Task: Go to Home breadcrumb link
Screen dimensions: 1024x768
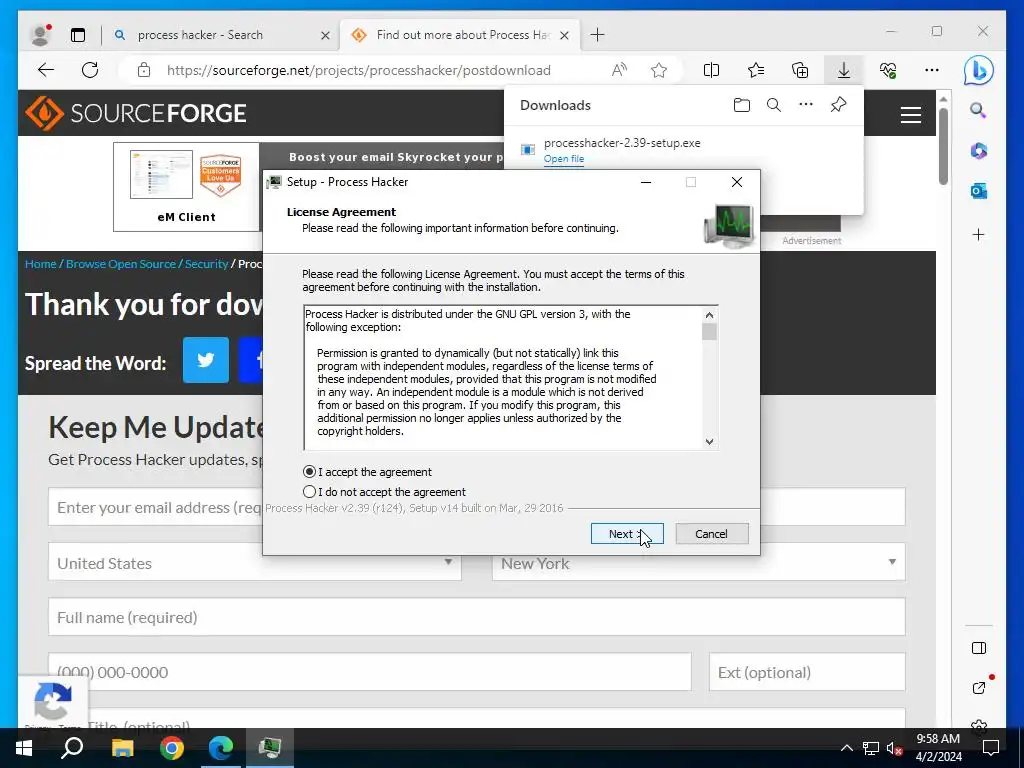Action: (x=40, y=264)
